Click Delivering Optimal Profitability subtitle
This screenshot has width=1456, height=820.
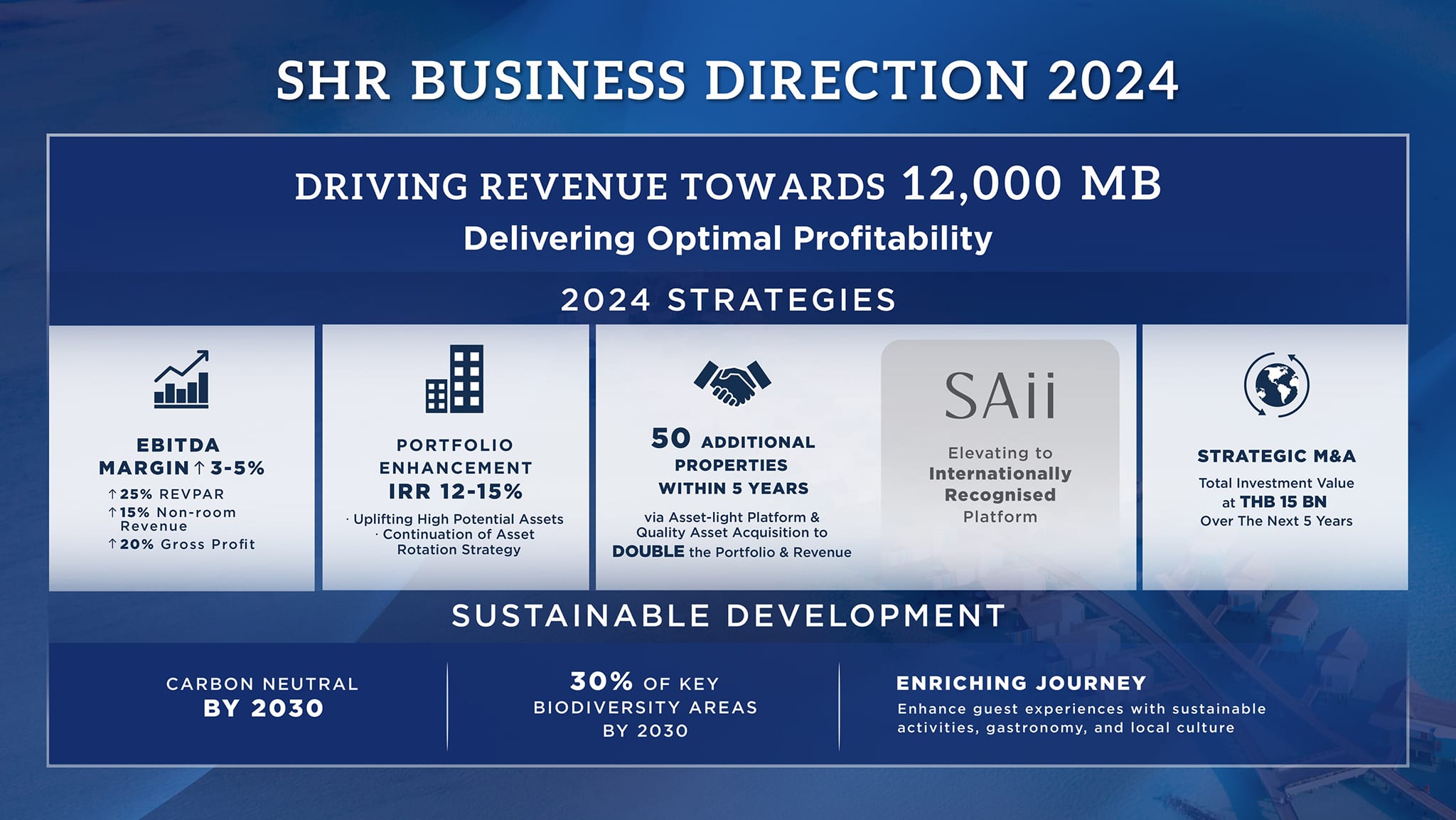(727, 238)
